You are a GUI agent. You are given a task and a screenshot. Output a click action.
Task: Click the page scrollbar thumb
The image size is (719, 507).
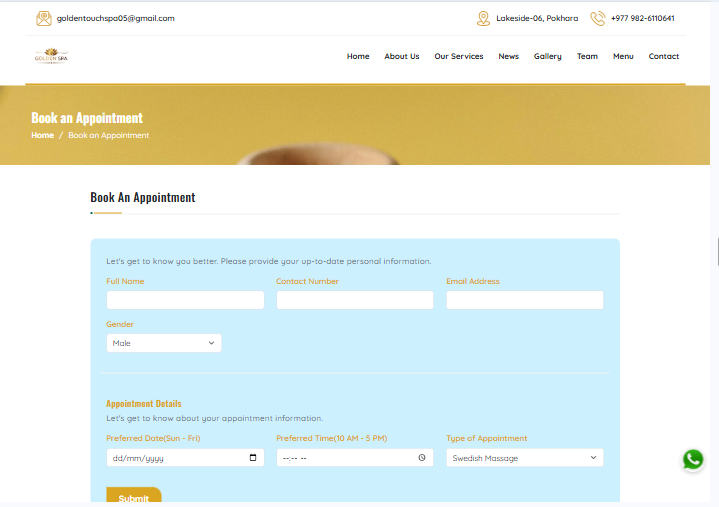tap(718, 251)
